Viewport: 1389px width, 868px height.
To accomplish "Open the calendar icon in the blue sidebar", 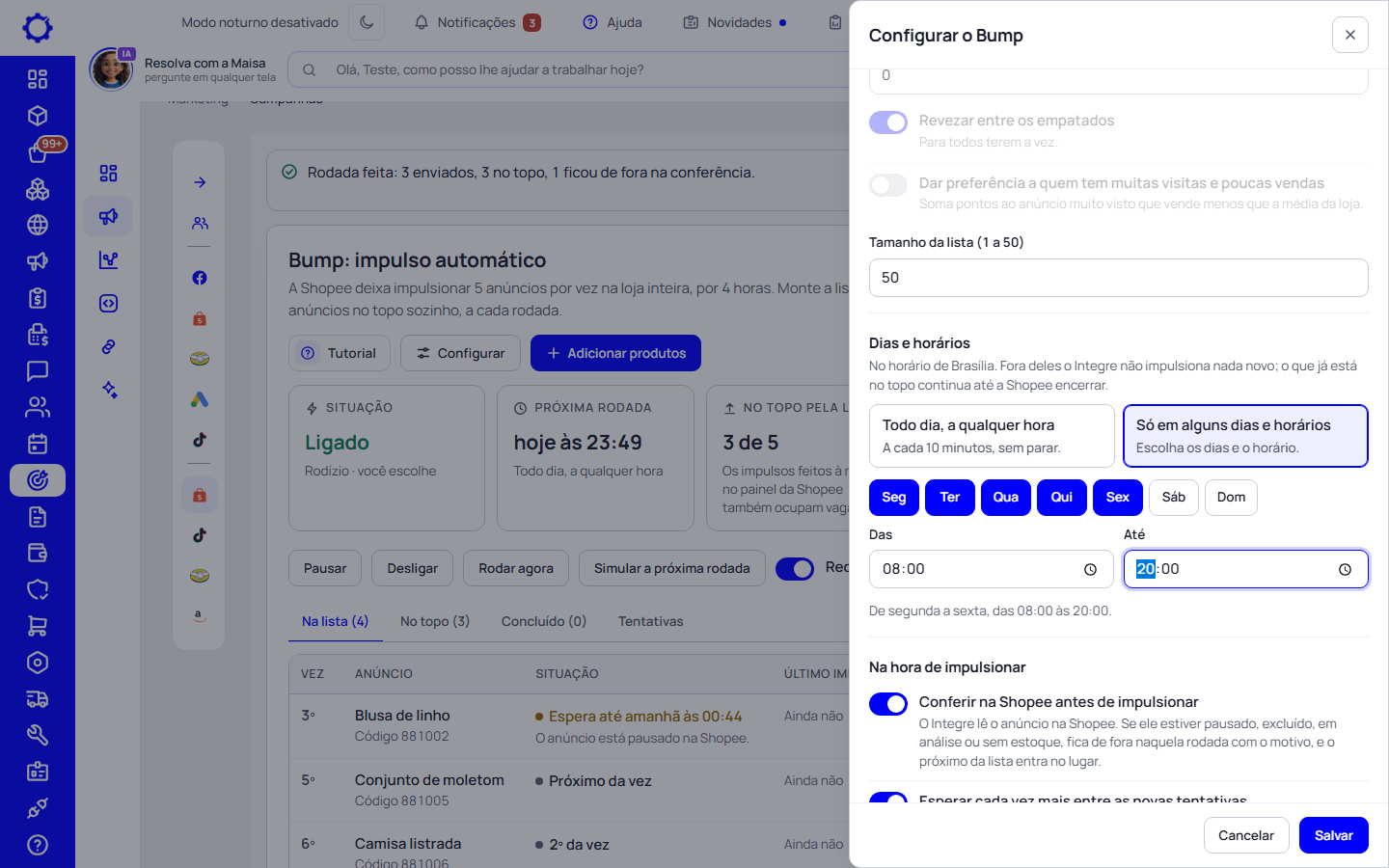I will click(38, 444).
